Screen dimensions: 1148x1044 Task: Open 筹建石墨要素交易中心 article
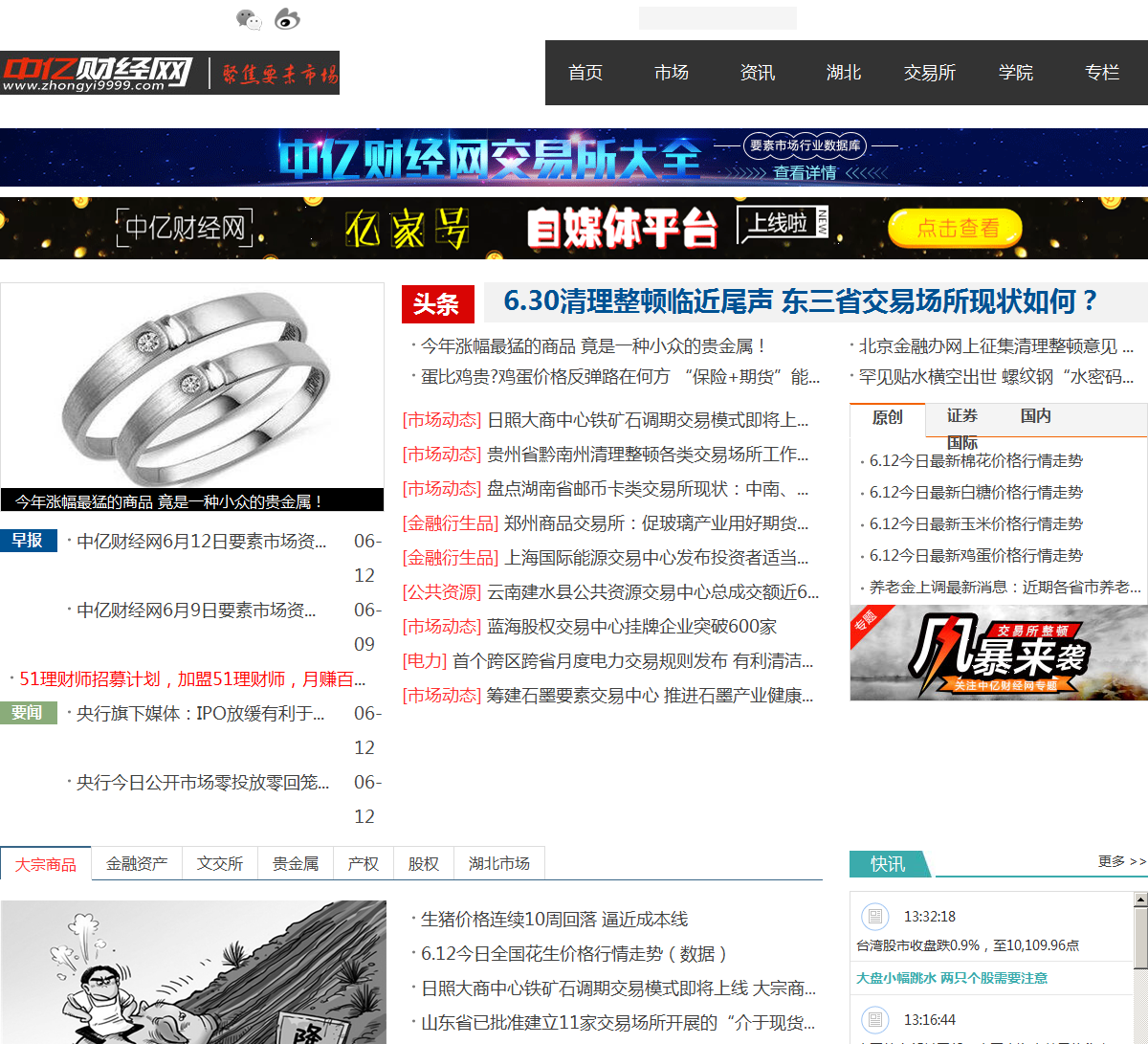pyautogui.click(x=650, y=696)
